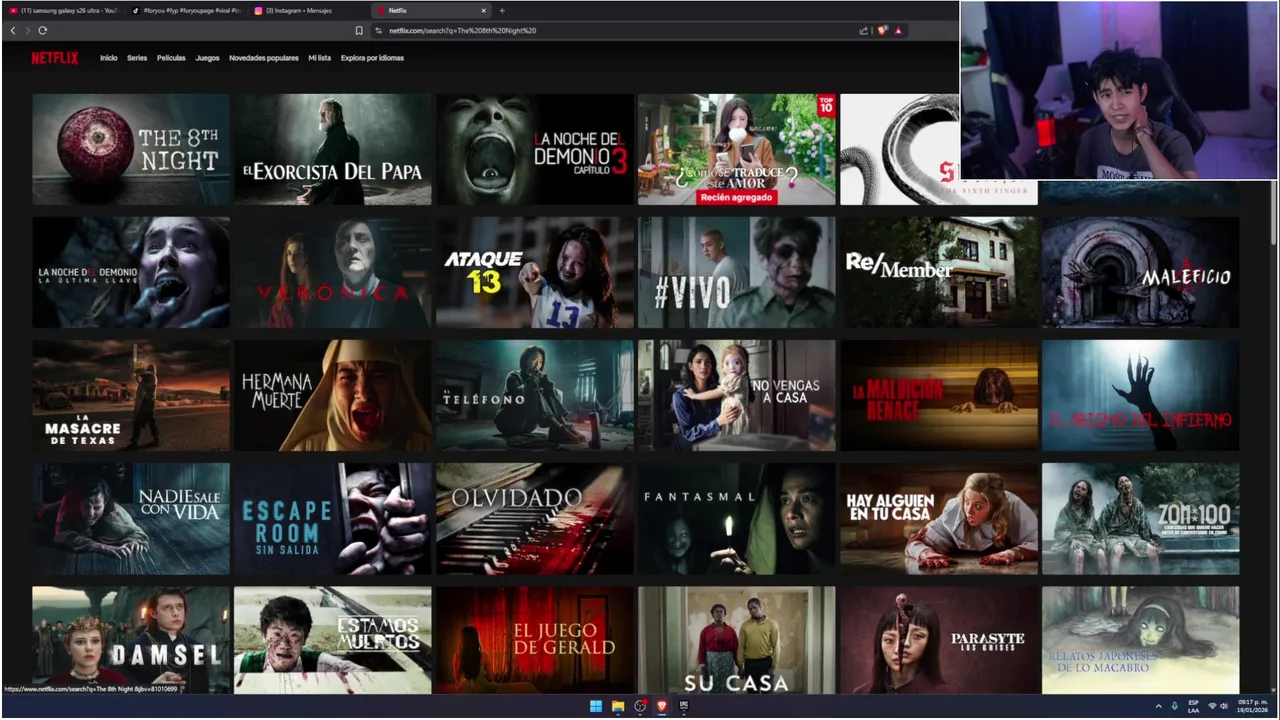Open File Explorer from the taskbar
Viewport: 1280px width, 720px height.
tap(618, 706)
